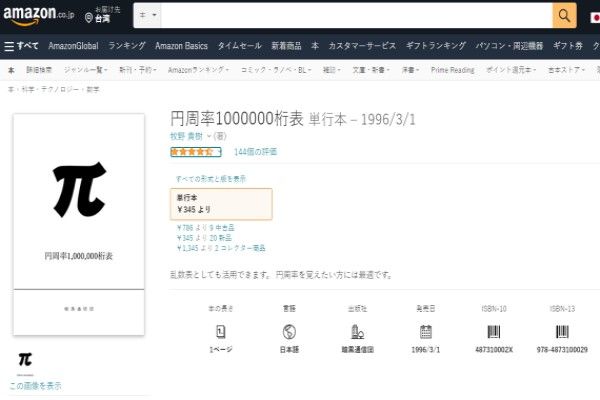Screen dimensions: 600x400
Task: Open the author link 牧野 貴樹
Action: point(186,136)
